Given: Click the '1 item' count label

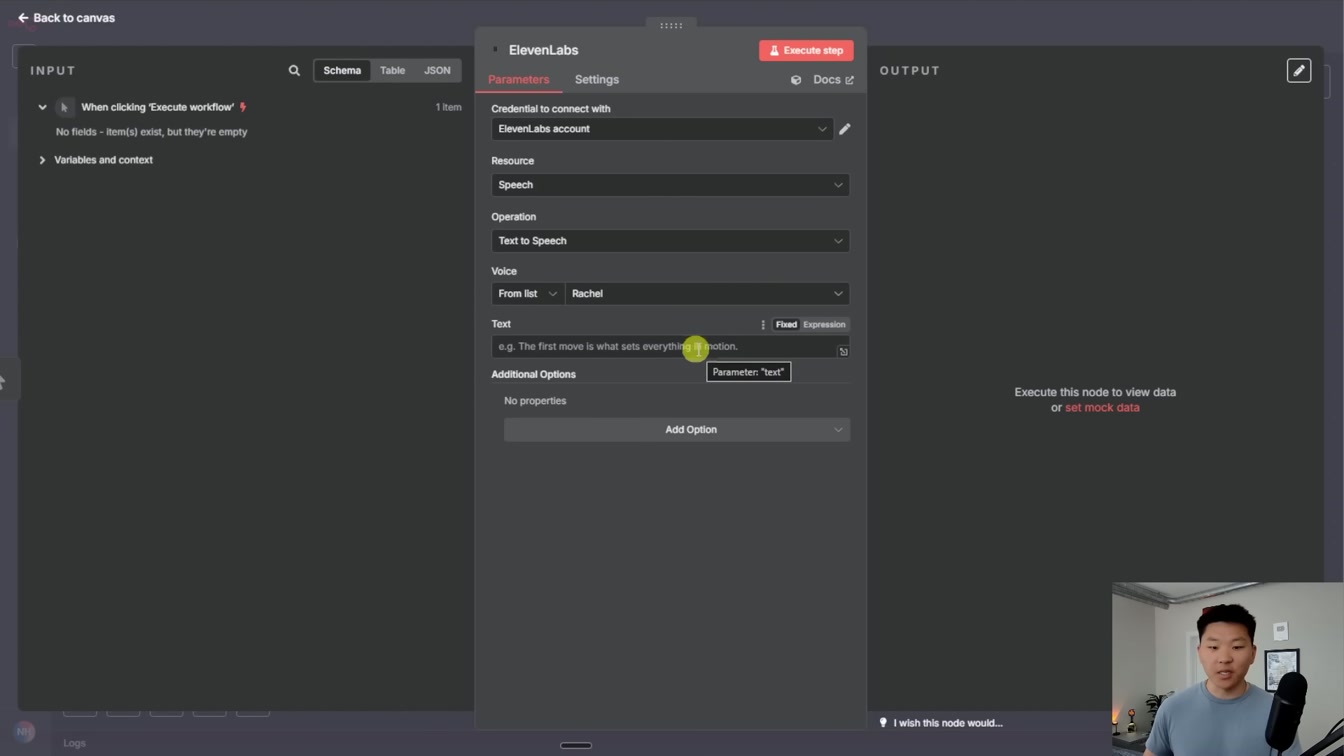Looking at the screenshot, I should (x=448, y=107).
